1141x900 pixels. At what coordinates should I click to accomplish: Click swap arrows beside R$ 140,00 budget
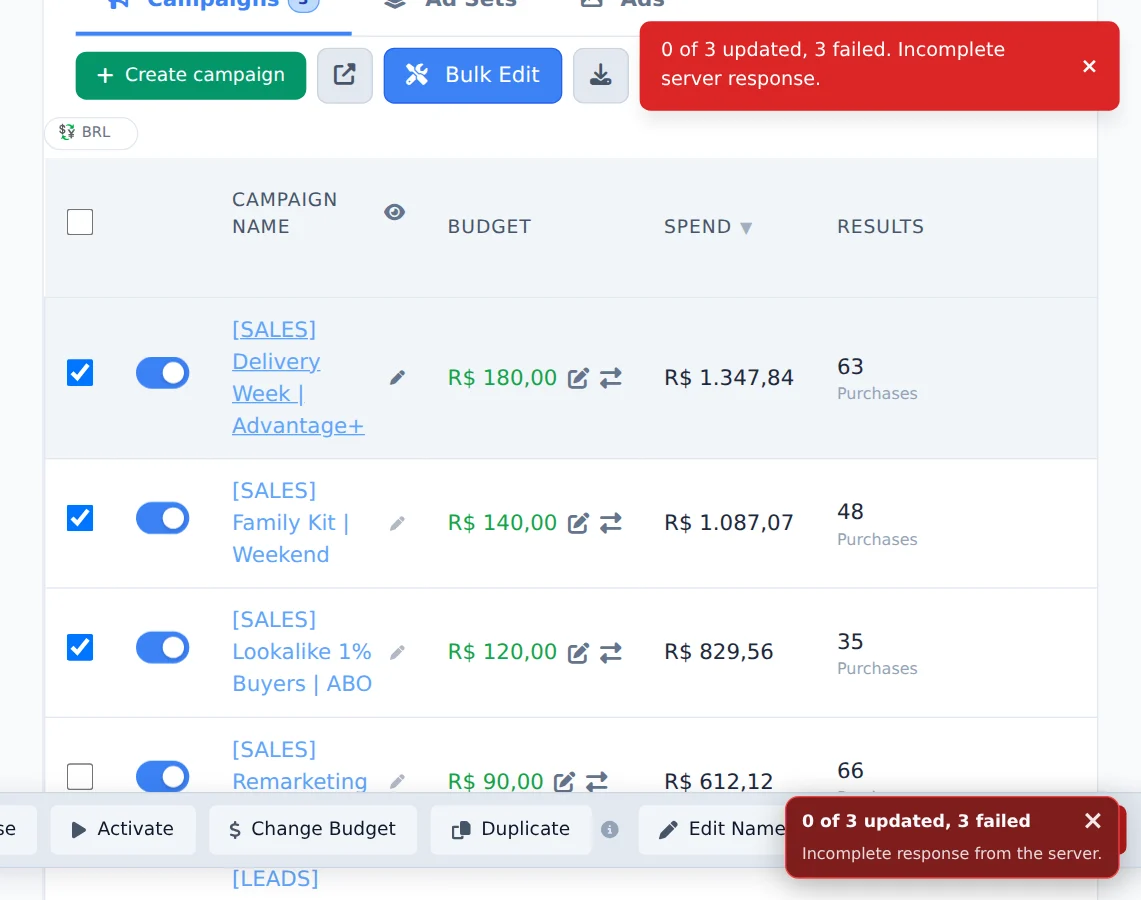[x=611, y=523]
